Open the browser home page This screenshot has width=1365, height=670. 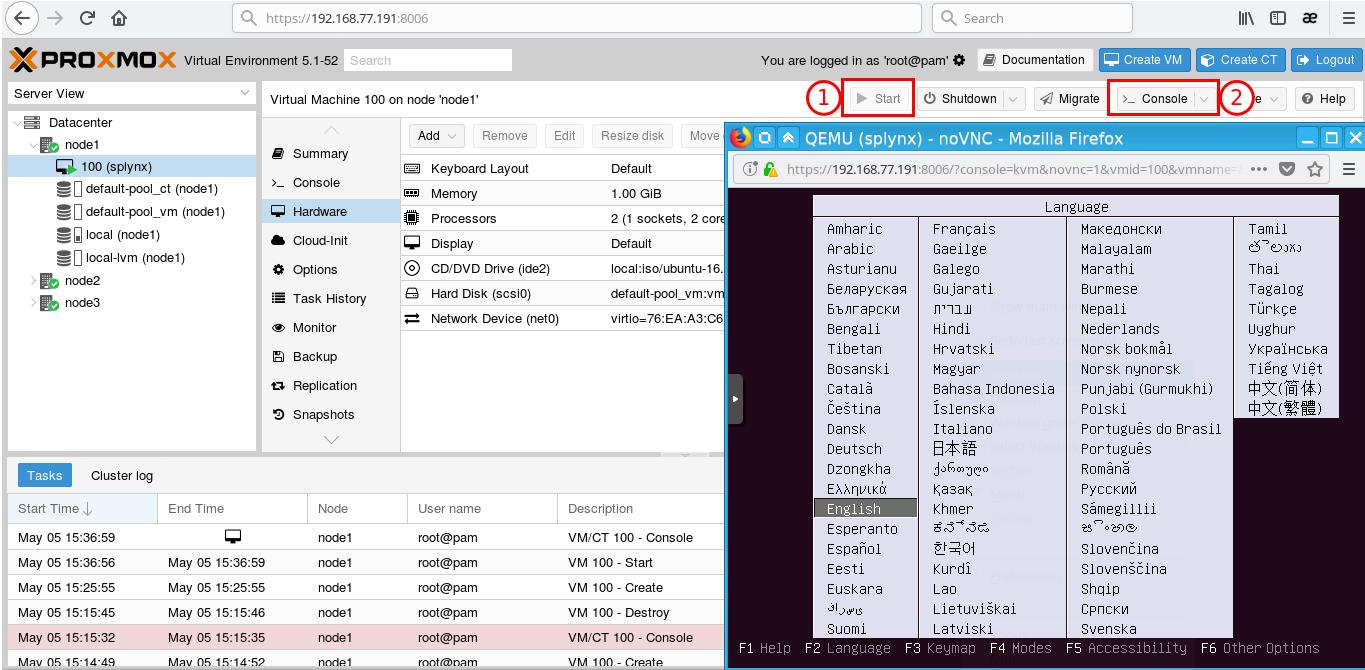pyautogui.click(x=119, y=18)
